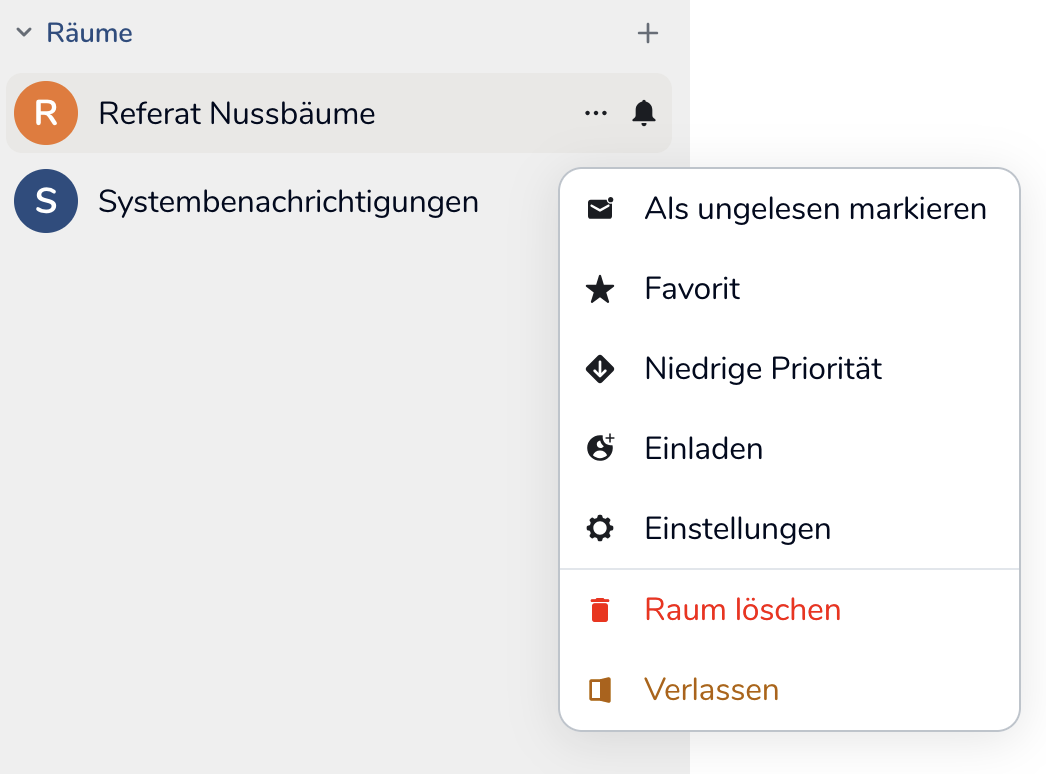1046x774 pixels.
Task: Click the star Favorit icon
Action: (600, 290)
